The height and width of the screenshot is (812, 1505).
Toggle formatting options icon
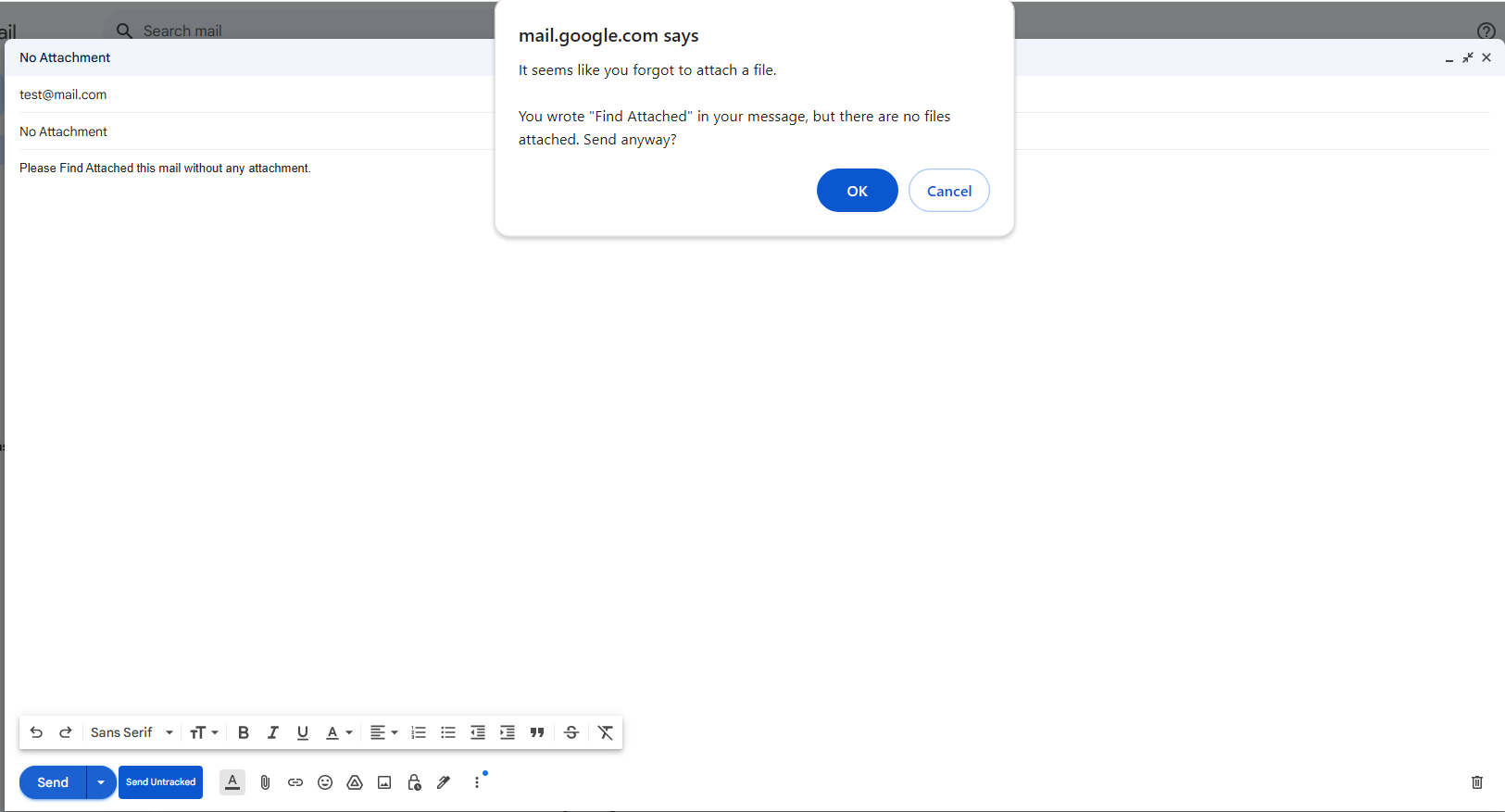tap(232, 782)
